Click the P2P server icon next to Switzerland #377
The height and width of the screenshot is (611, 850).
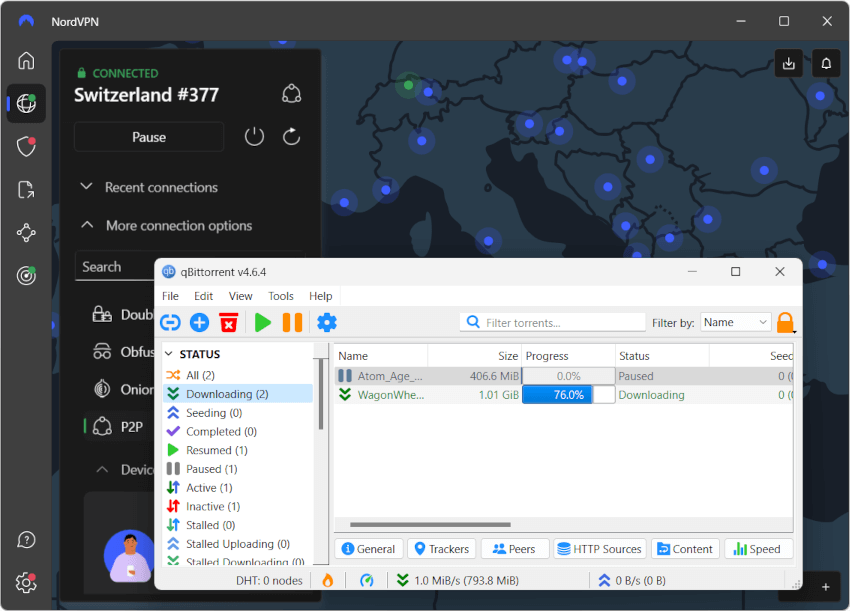292,94
